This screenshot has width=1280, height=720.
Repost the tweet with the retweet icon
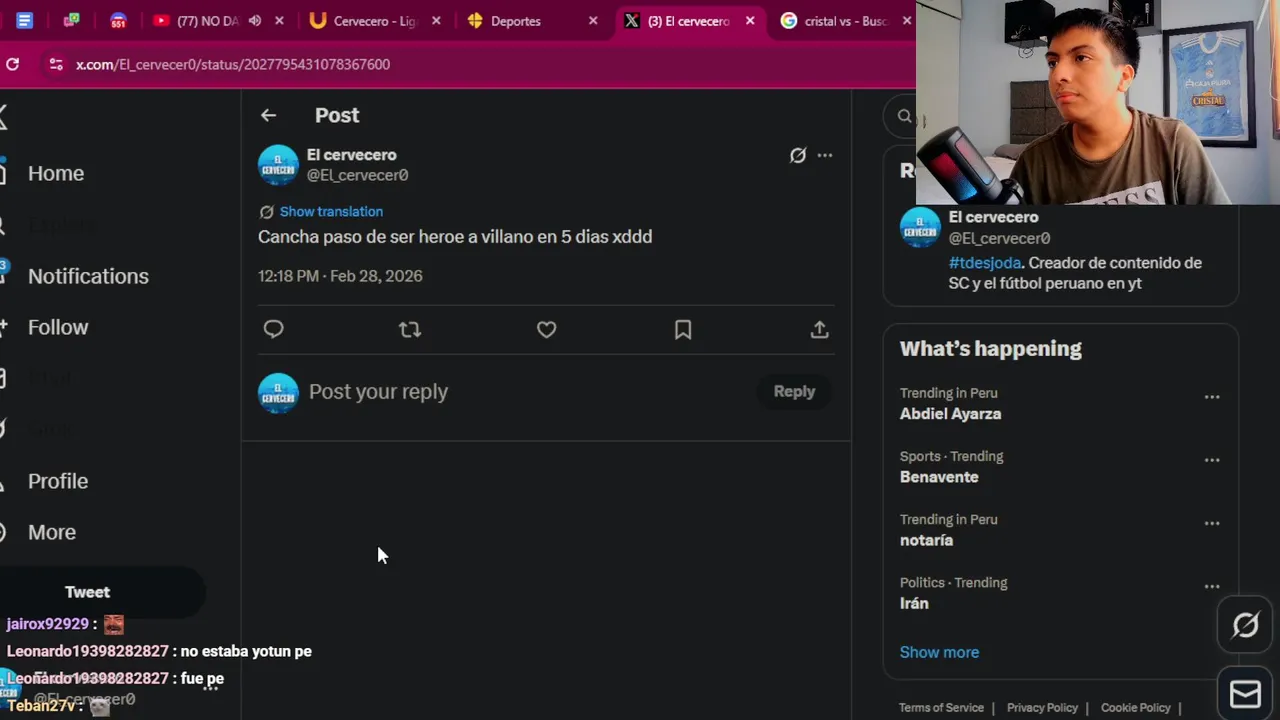pos(410,329)
